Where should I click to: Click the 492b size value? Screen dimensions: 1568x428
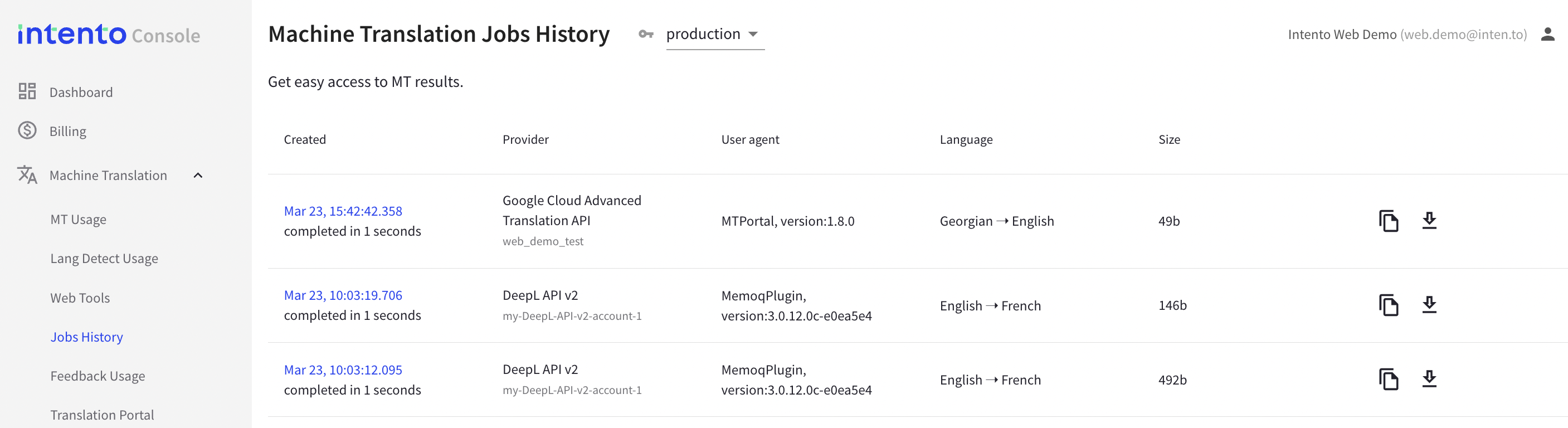[1172, 380]
